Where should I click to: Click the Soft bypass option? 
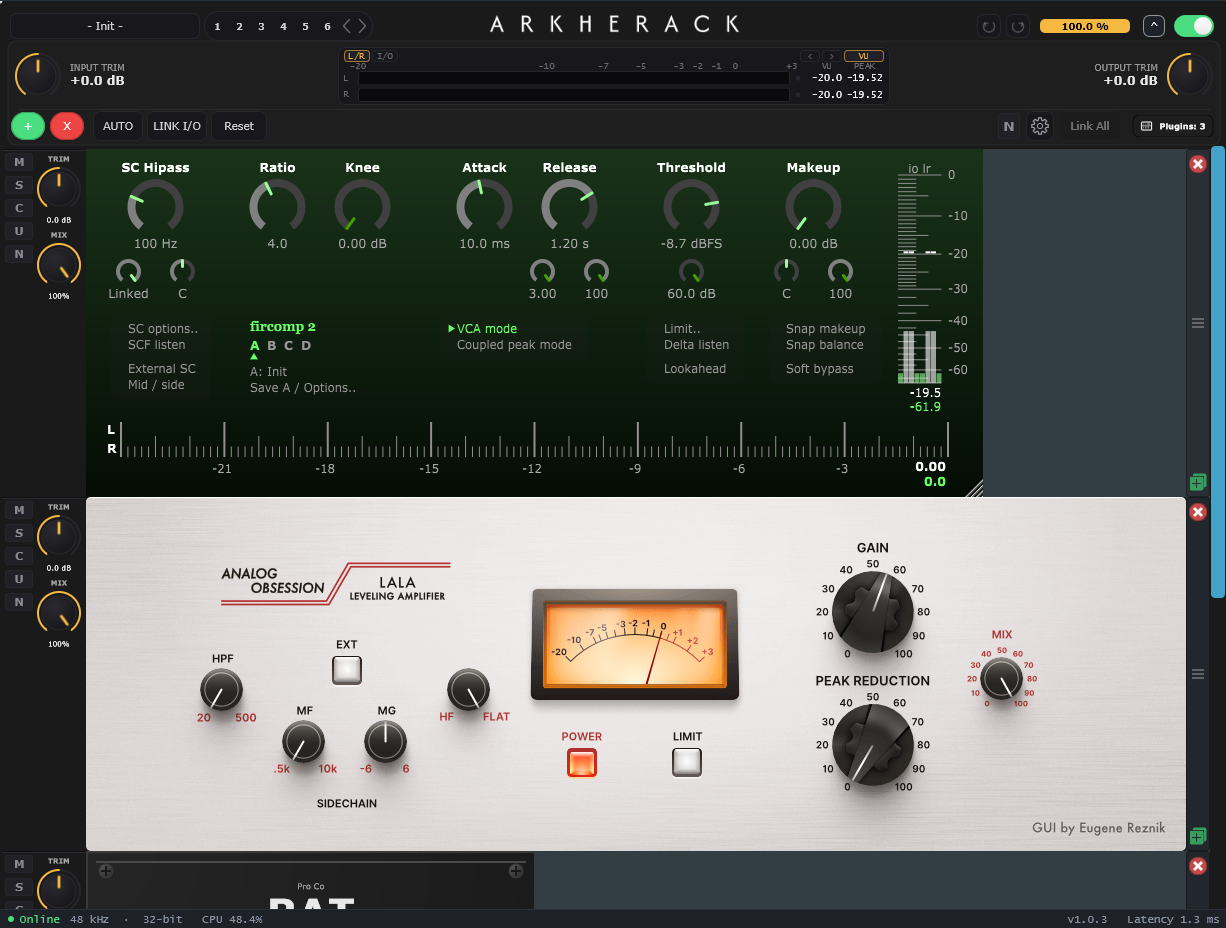pos(820,369)
